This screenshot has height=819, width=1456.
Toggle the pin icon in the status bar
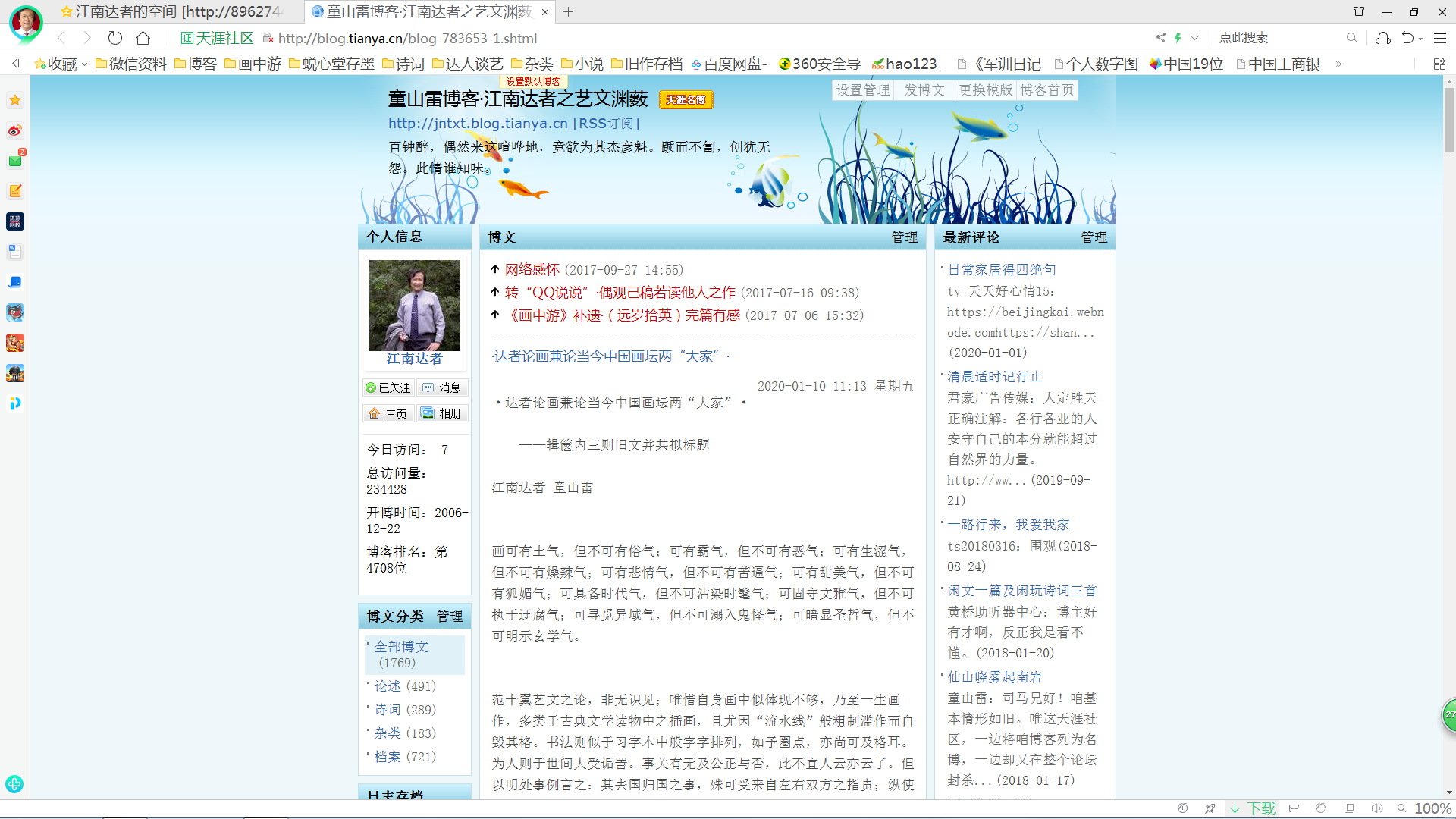coord(1210,808)
